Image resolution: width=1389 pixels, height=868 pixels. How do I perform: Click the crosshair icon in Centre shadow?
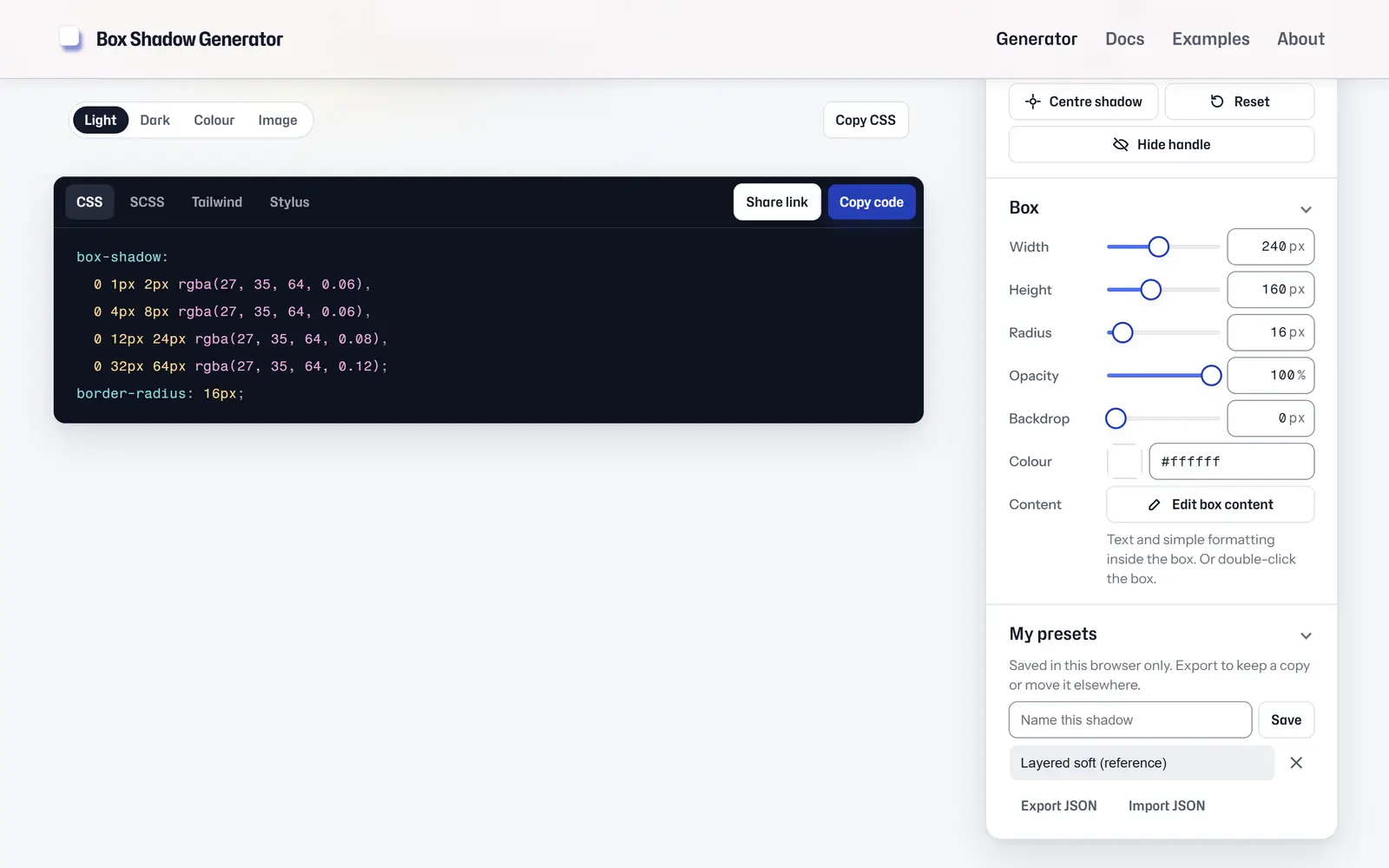pos(1033,102)
